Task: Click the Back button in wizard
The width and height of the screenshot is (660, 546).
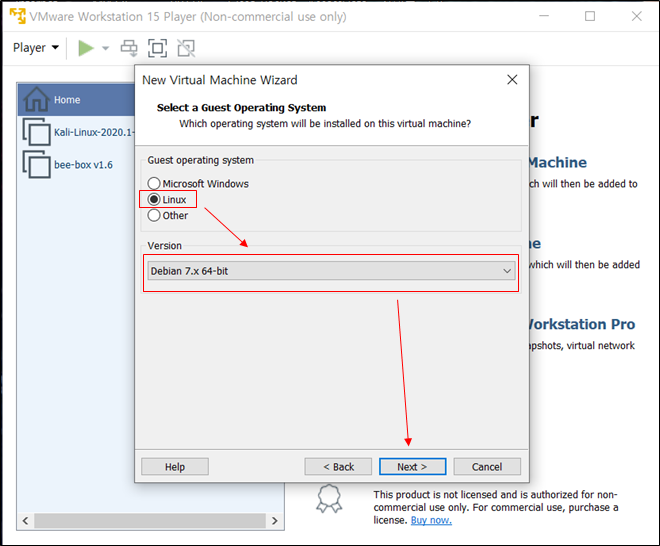Action: pyautogui.click(x=338, y=466)
